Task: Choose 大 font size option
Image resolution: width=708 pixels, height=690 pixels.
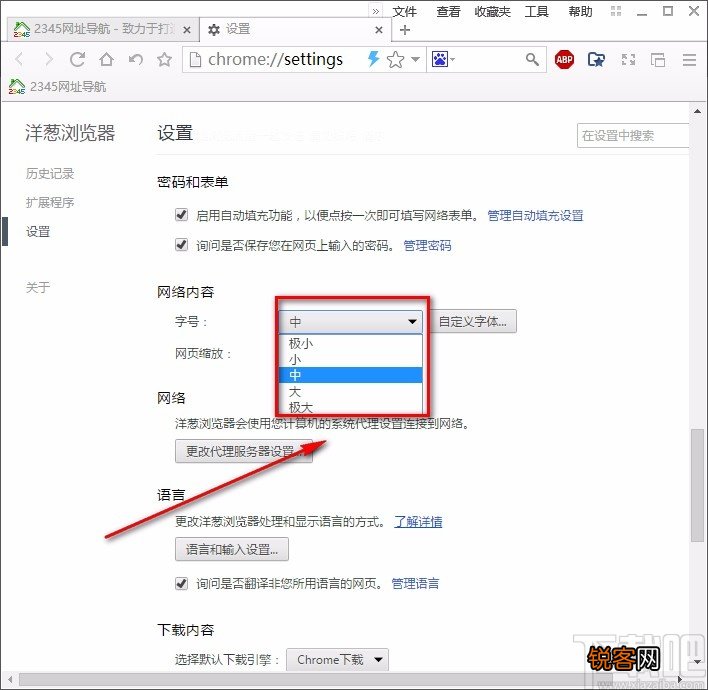Action: [x=351, y=391]
